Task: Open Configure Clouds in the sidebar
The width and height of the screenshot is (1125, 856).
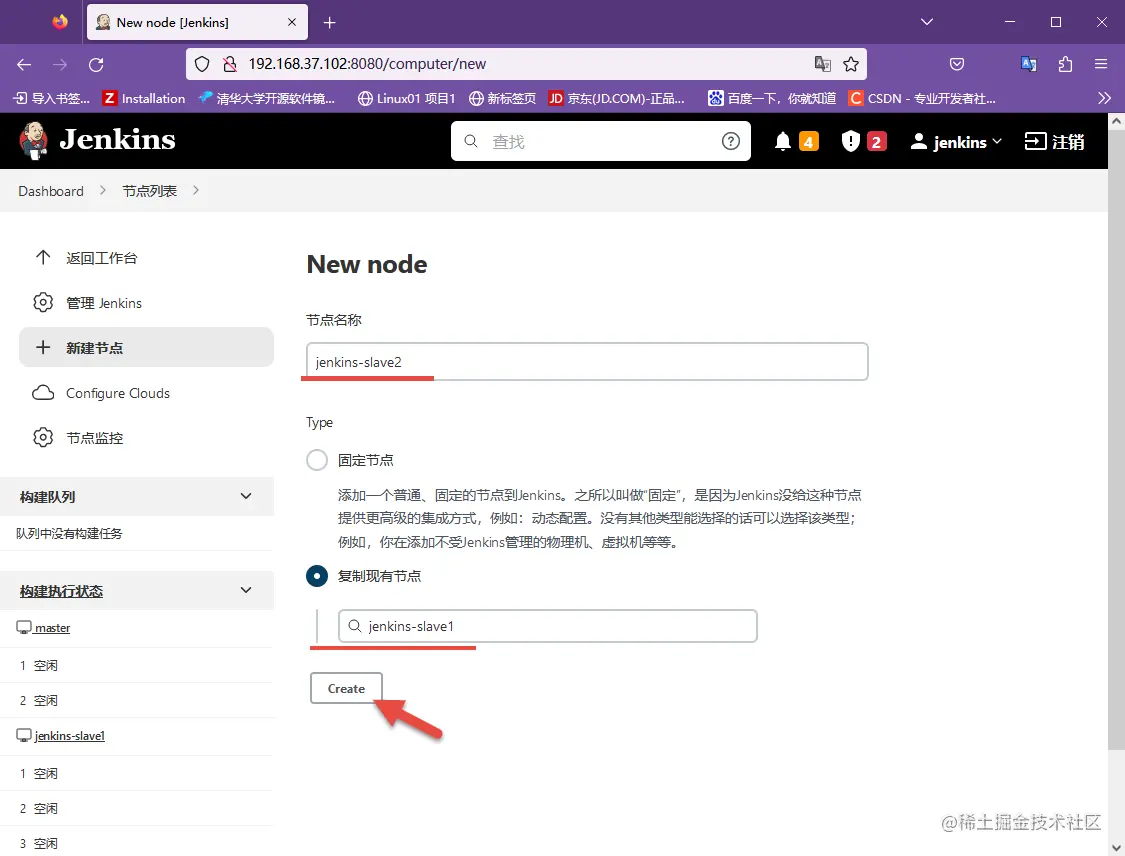Action: point(146,393)
